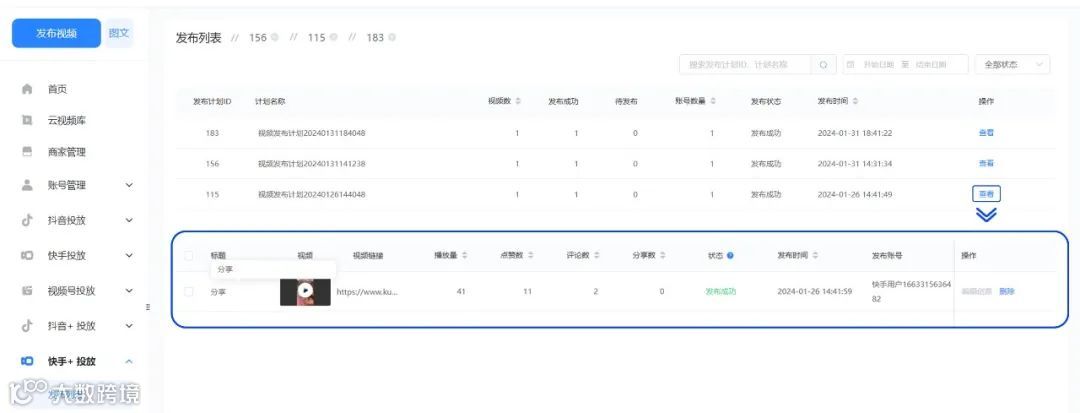This screenshot has width=1080, height=413.
Task: Click the 发布列表 page title
Action: 198,38
